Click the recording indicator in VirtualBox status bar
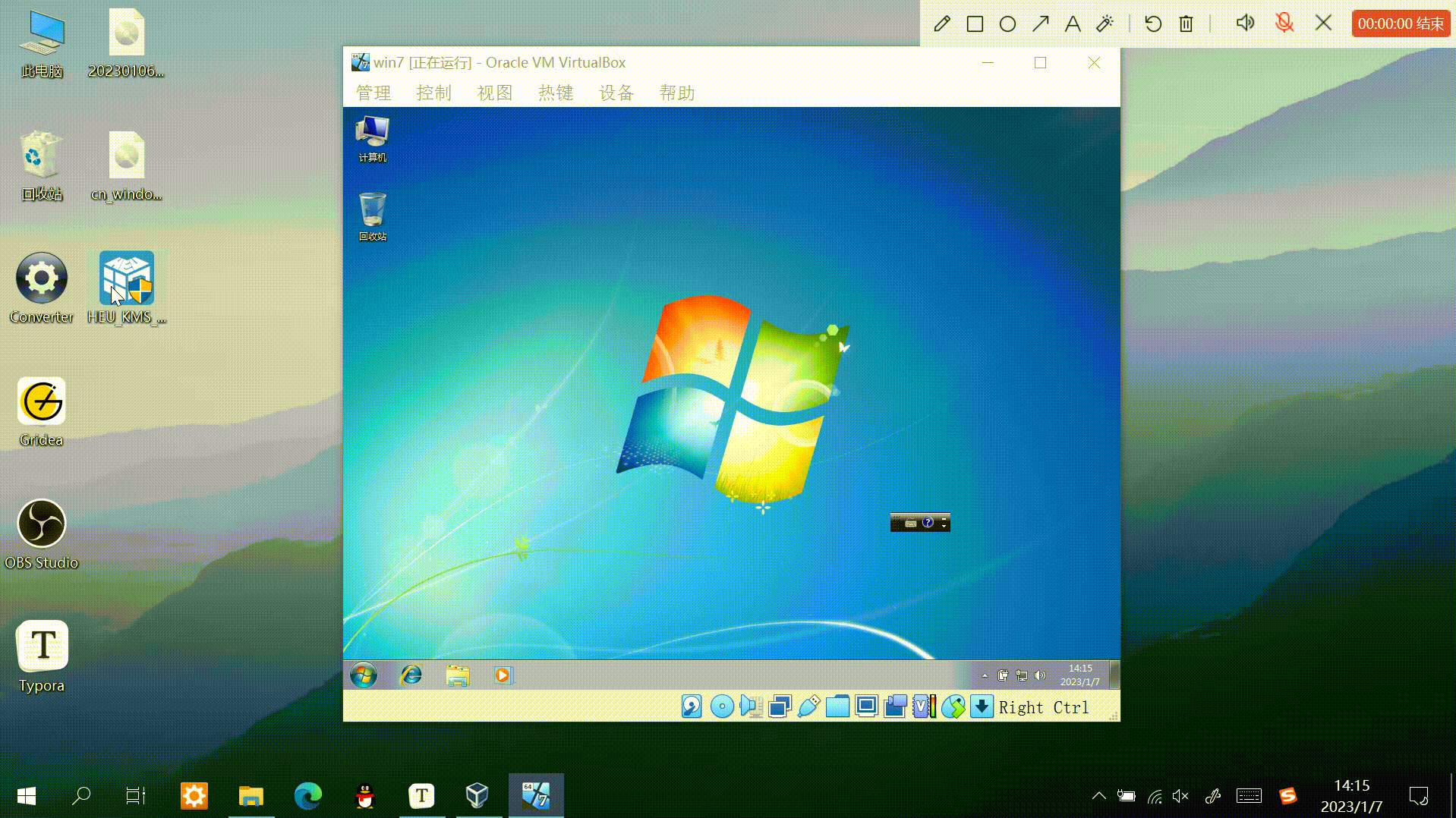1456x818 pixels. (x=895, y=706)
